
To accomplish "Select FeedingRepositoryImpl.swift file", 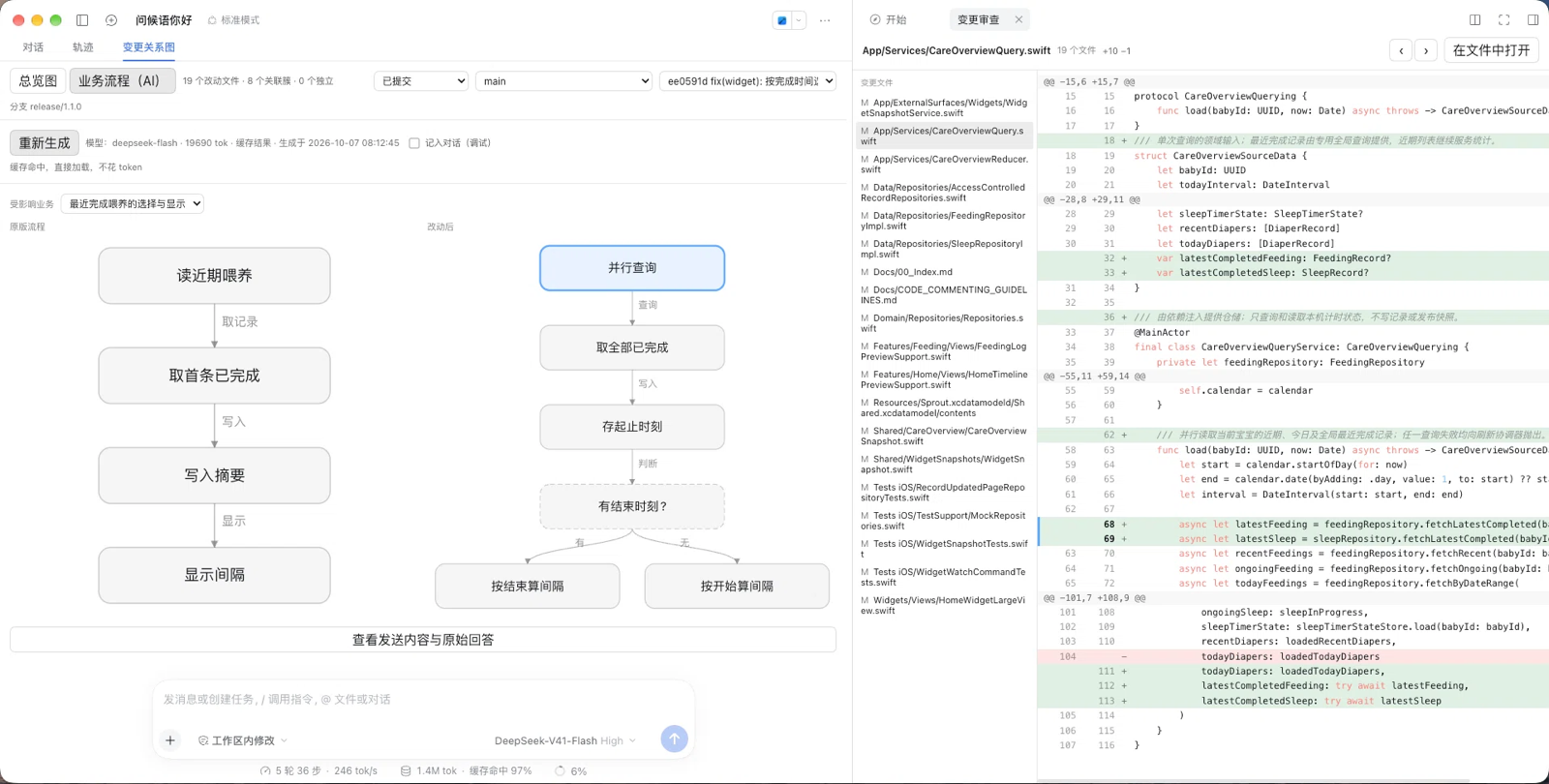I will coord(945,221).
